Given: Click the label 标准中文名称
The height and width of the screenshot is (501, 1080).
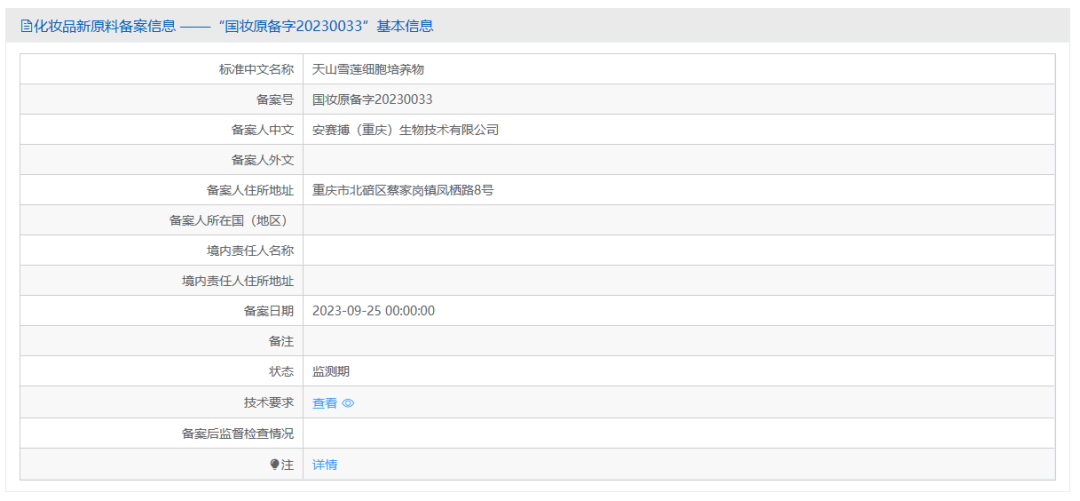Looking at the screenshot, I should (256, 69).
